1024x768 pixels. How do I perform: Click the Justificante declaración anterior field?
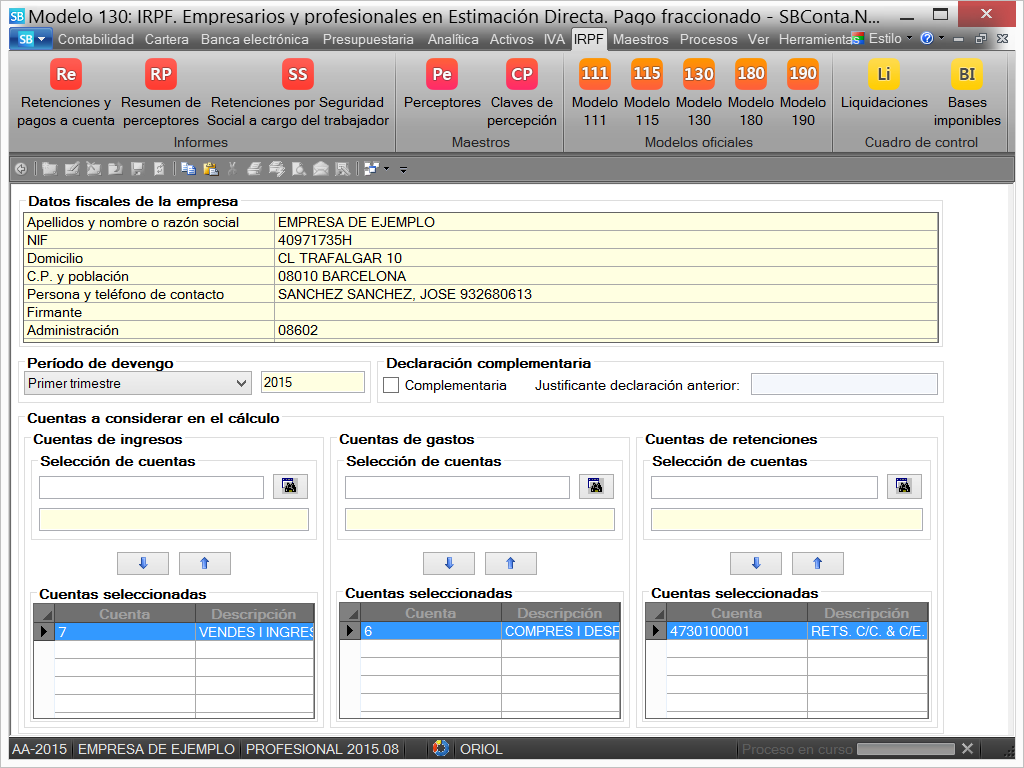[844, 385]
